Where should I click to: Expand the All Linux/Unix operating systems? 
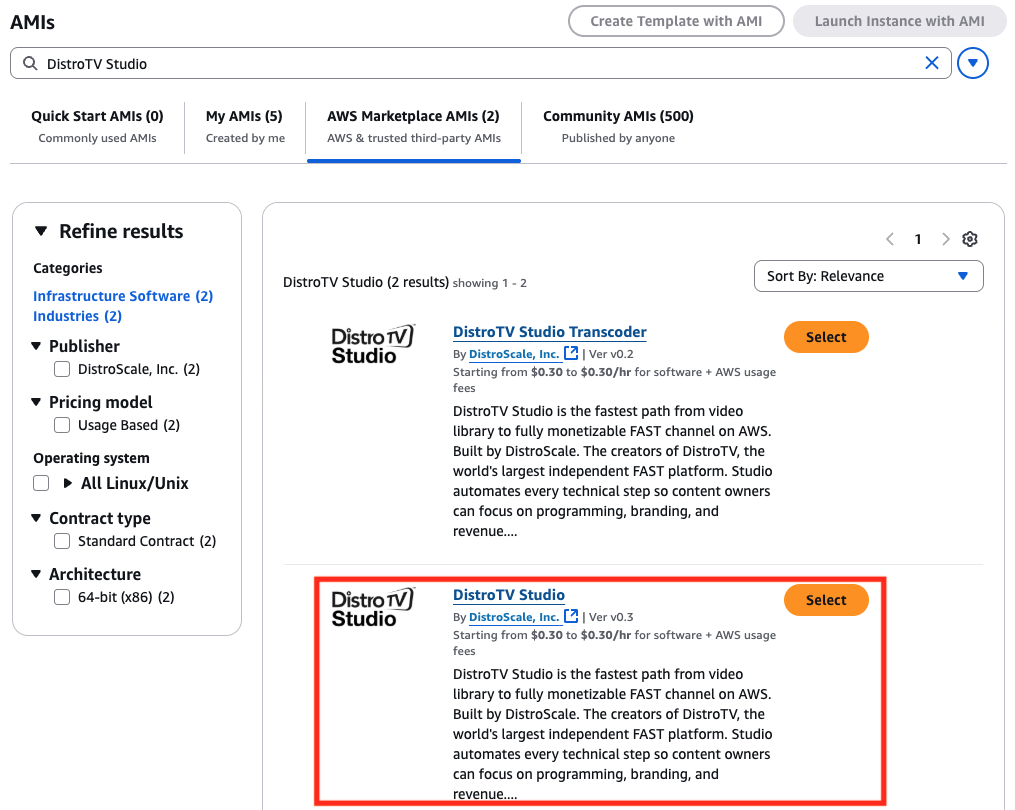pos(68,483)
